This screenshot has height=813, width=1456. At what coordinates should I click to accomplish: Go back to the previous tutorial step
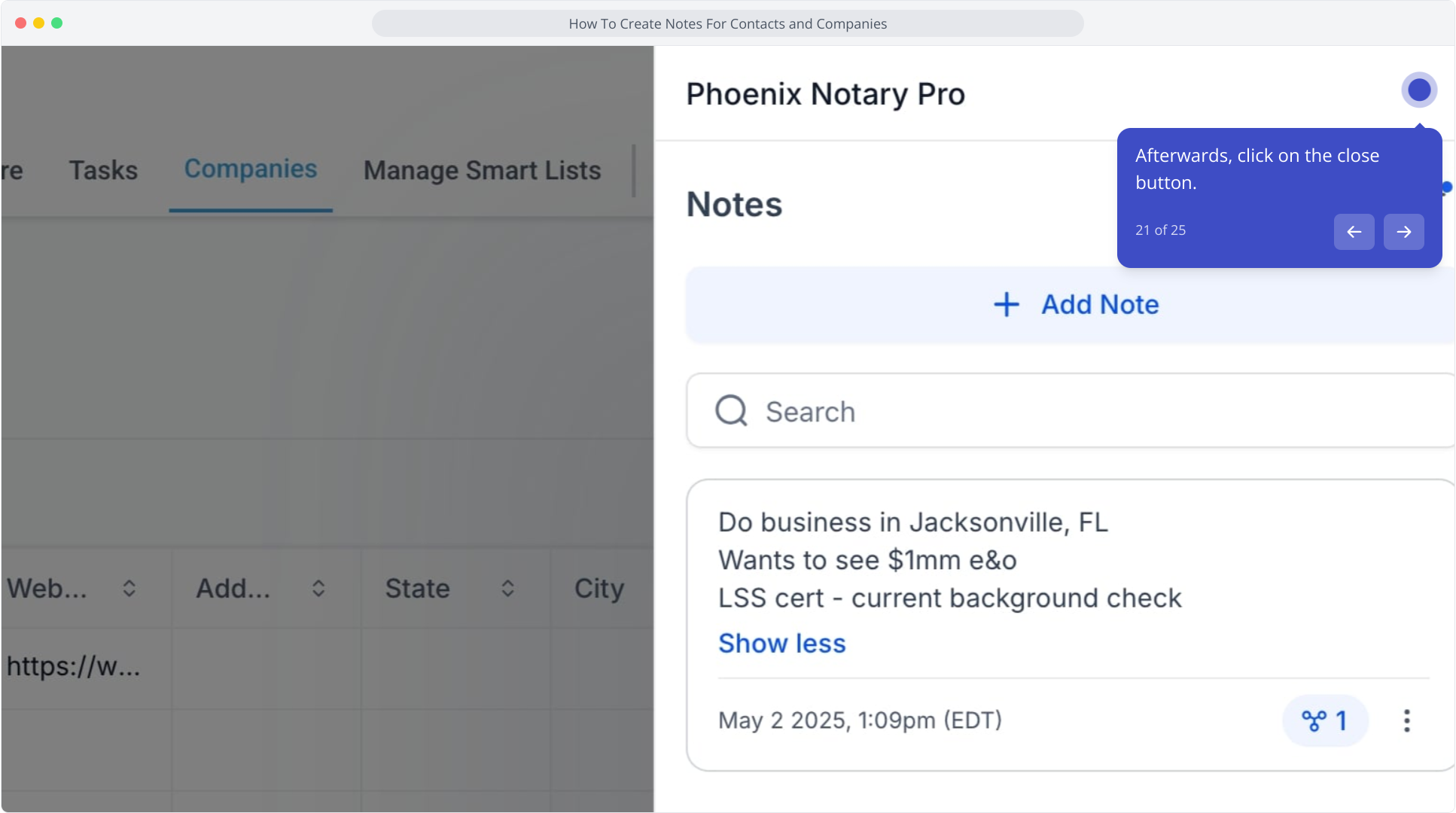click(1354, 232)
